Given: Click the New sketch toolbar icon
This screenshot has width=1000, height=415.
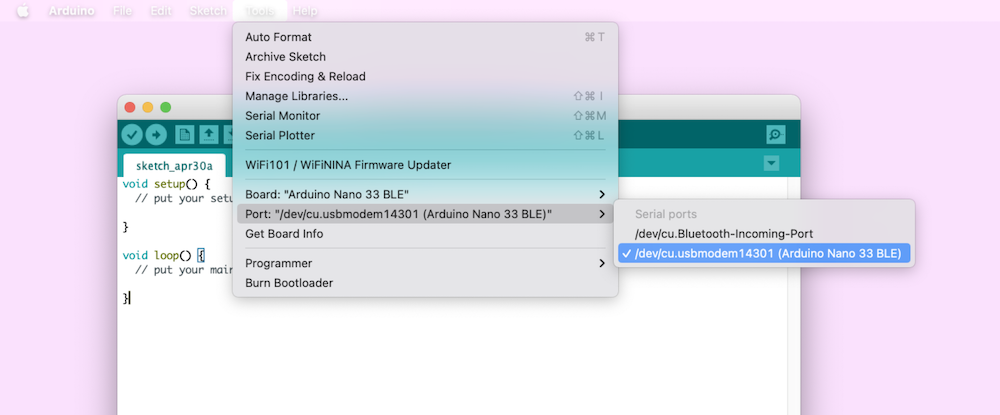Looking at the screenshot, I should click(x=185, y=135).
